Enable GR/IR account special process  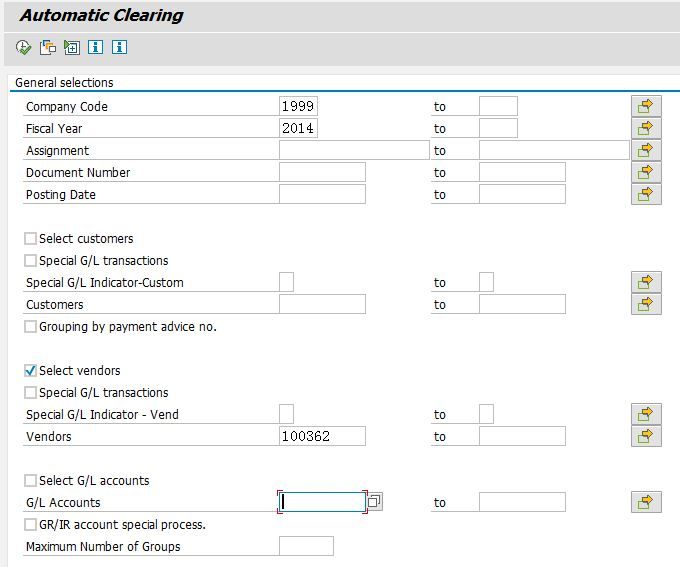[x=30, y=524]
